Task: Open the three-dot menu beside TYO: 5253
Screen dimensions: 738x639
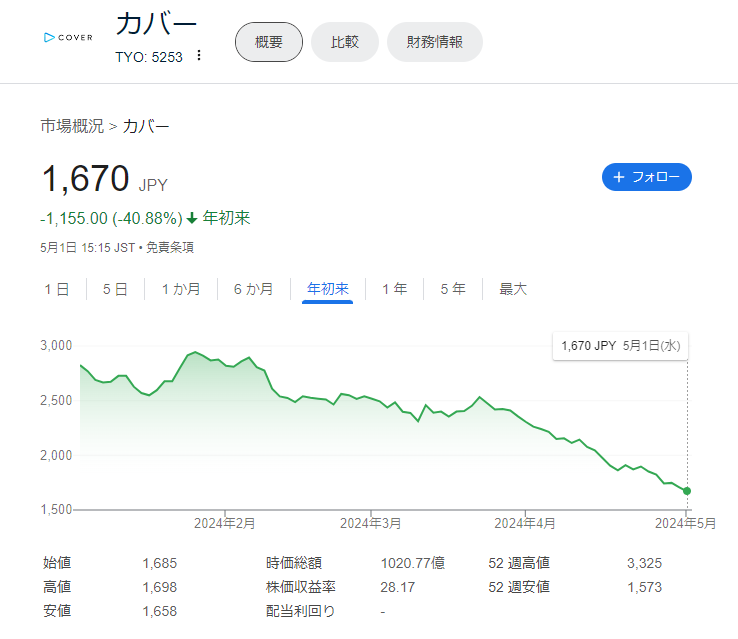Action: 199,56
